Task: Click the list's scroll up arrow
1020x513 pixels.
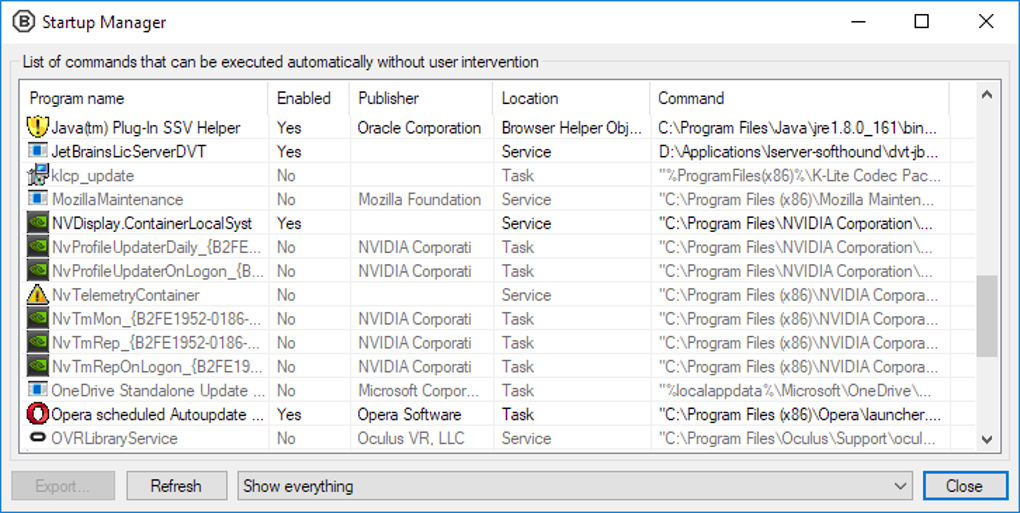Action: click(x=986, y=96)
